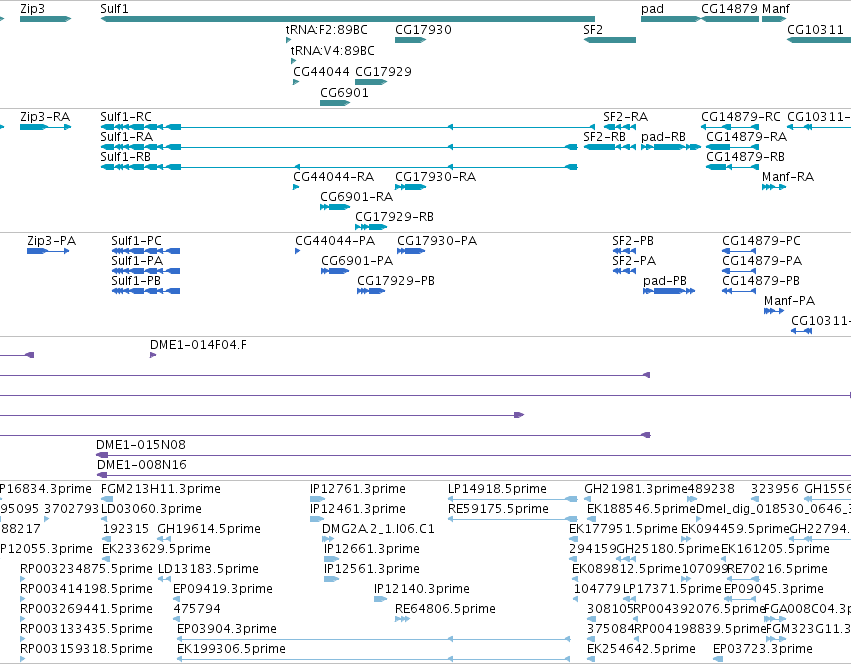Select the CG17930-RA transcript
851x664 pixels.
[x=410, y=187]
